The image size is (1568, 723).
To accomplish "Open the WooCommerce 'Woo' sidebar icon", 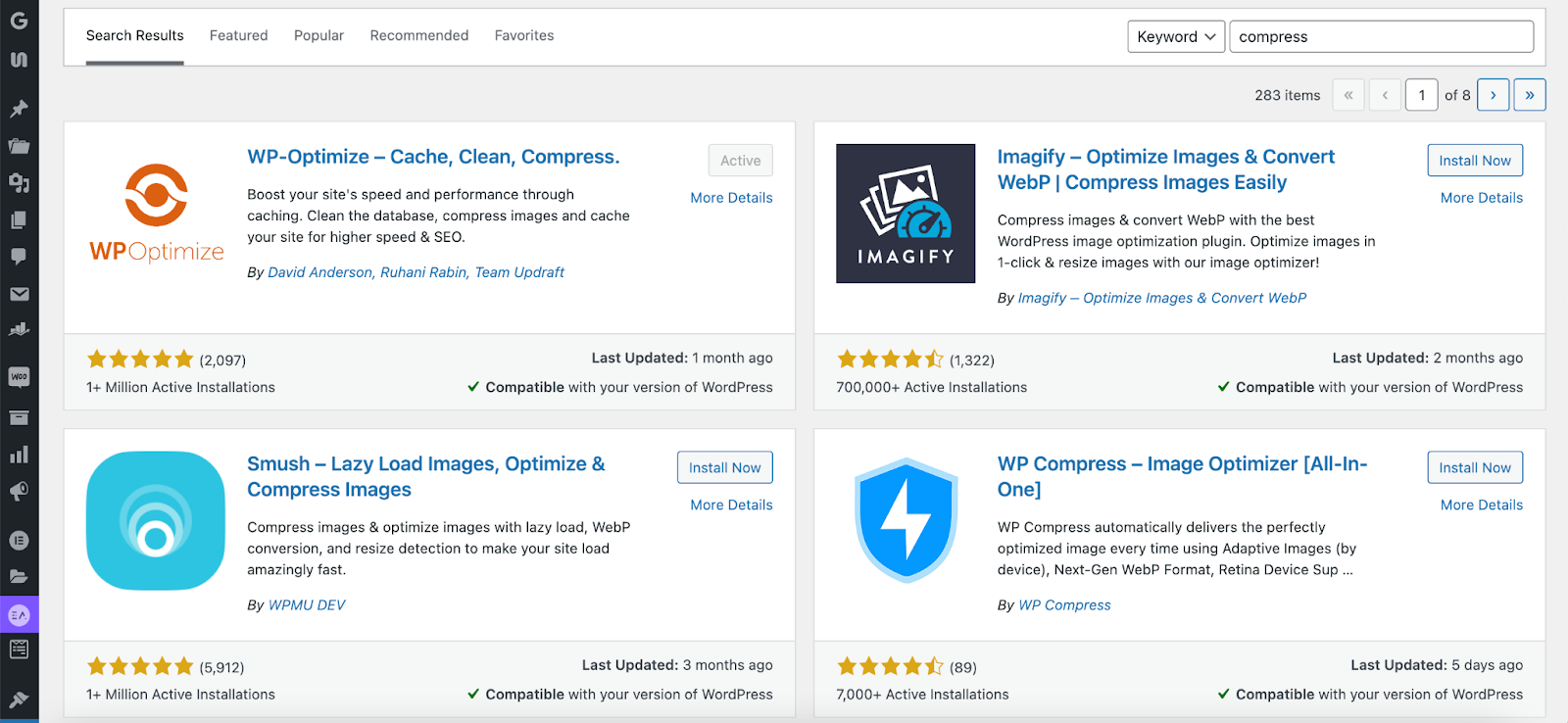I will 19,376.
